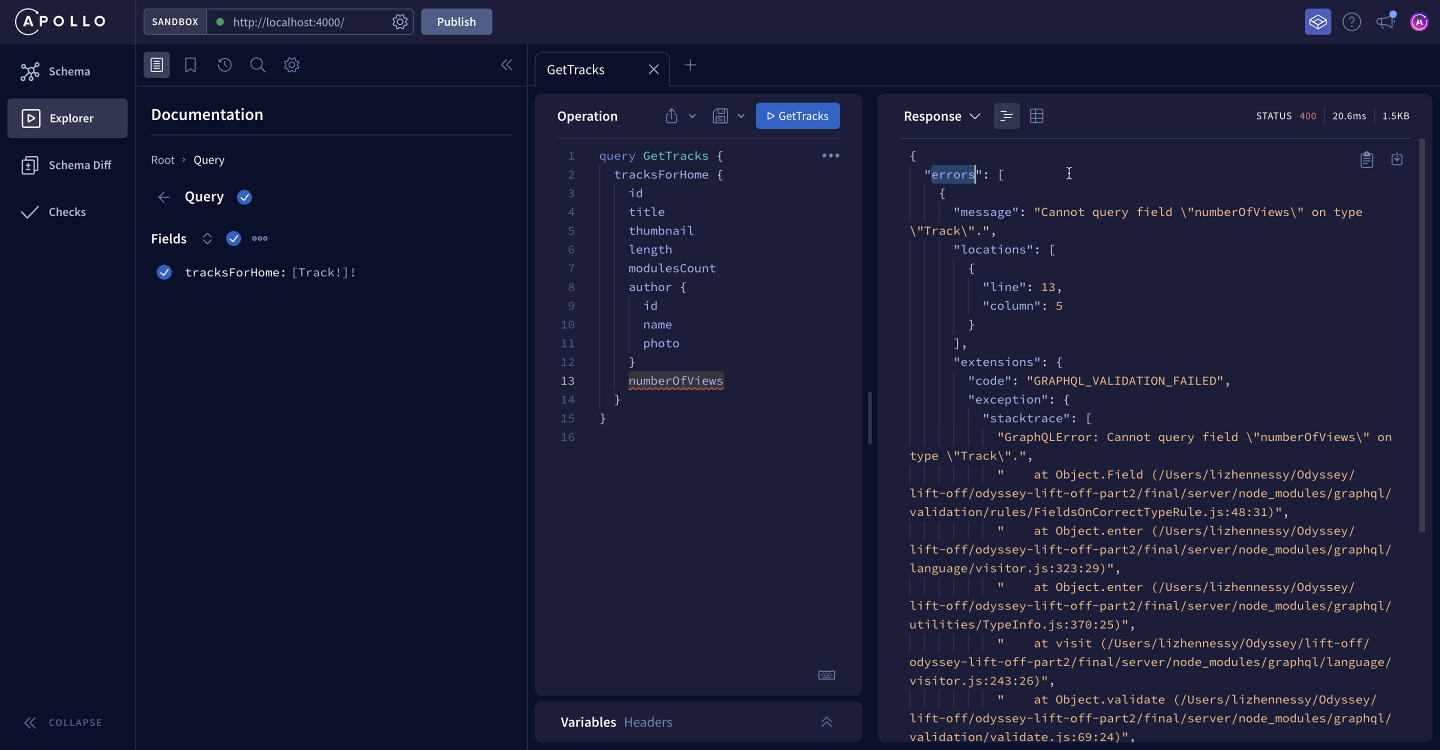Viewport: 1440px width, 750px height.
Task: Open endpoint connection settings gear
Action: (400, 22)
